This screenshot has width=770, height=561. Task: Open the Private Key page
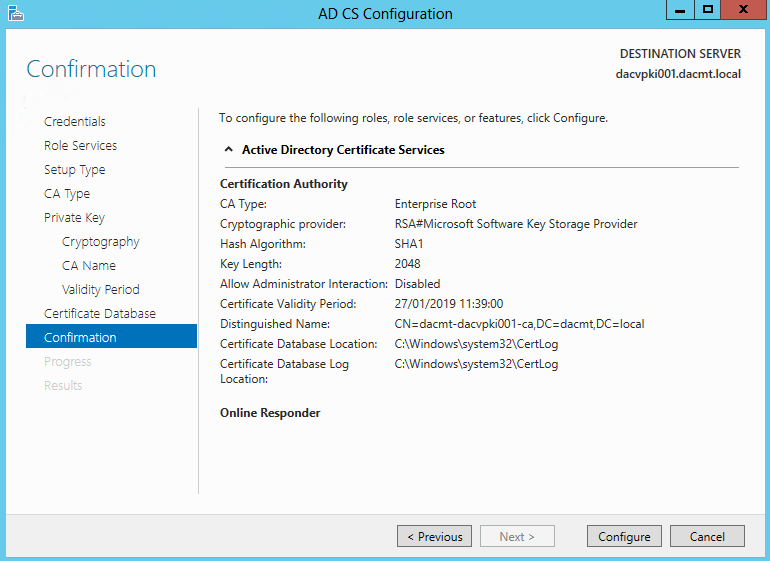(74, 218)
